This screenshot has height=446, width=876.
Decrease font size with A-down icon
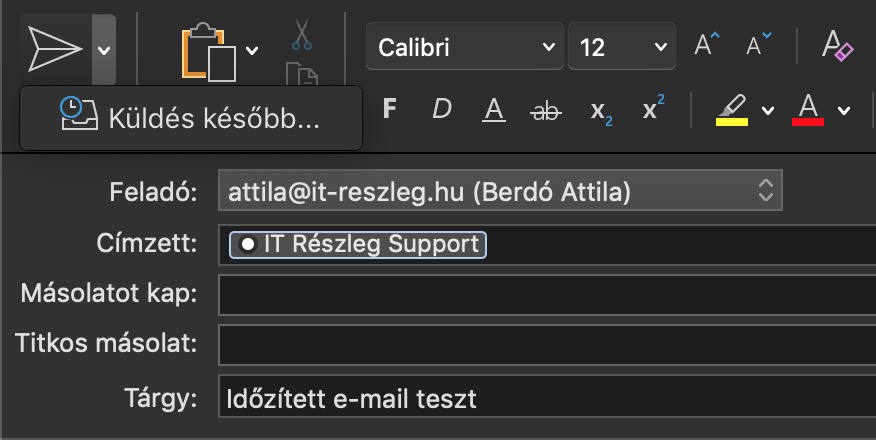click(760, 46)
